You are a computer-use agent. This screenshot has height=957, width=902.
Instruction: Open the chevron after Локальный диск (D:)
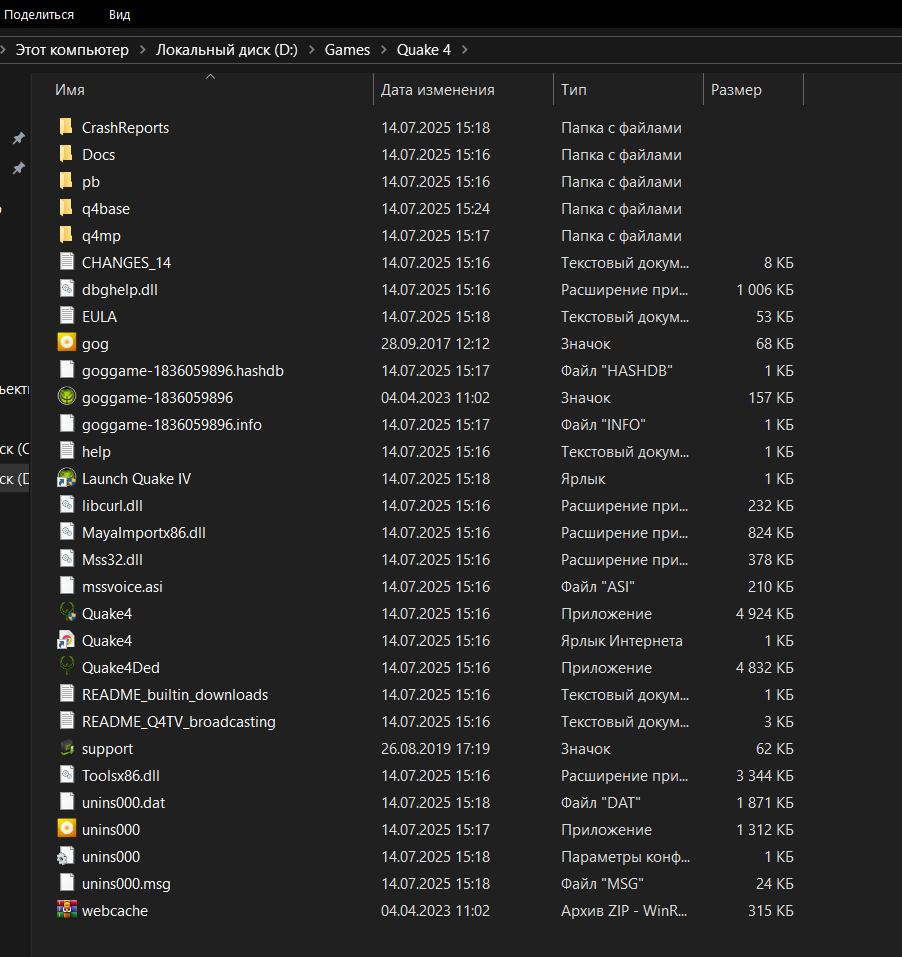[x=312, y=49]
